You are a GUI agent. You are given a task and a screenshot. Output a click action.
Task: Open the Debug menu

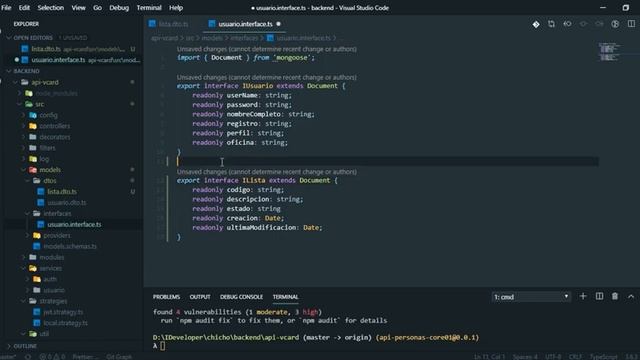[119, 8]
